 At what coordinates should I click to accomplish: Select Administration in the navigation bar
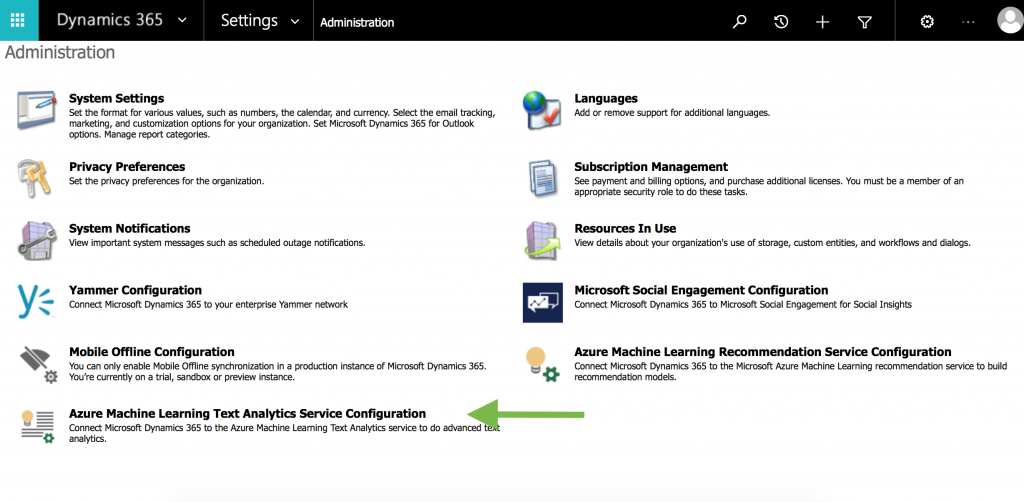[357, 22]
